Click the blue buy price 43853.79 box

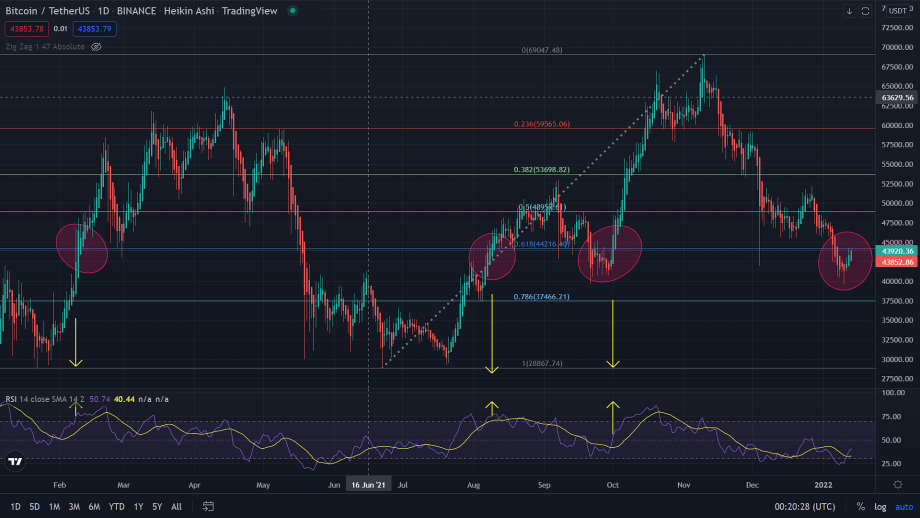pos(93,29)
